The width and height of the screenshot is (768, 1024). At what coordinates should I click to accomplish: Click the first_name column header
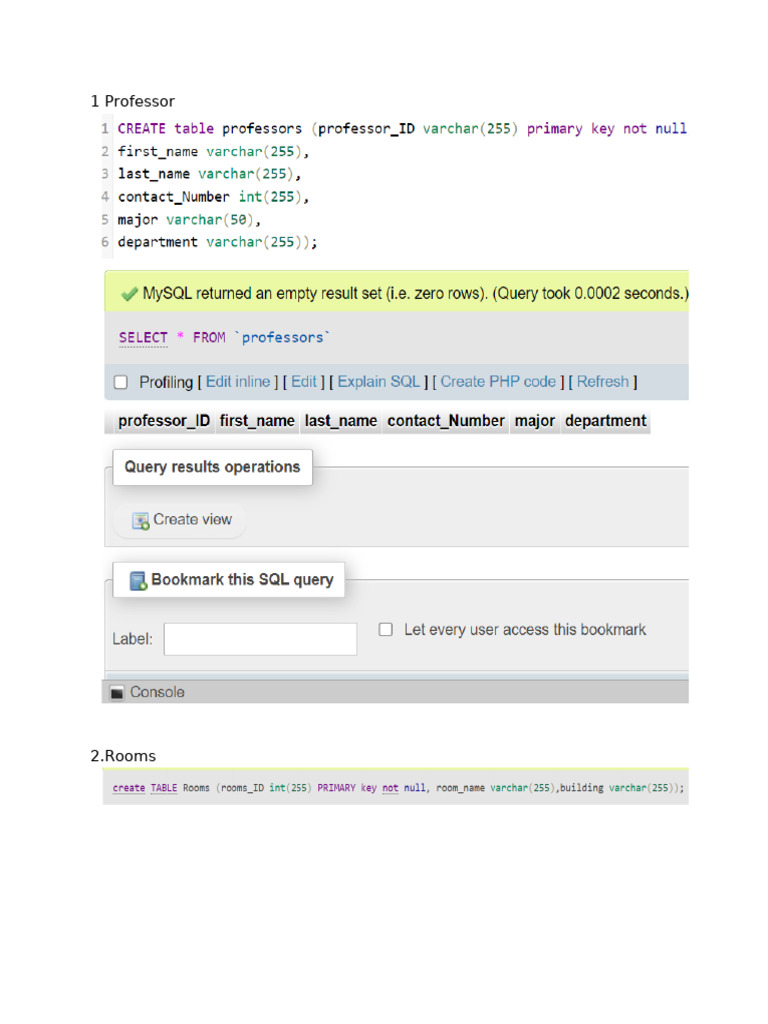pyautogui.click(x=257, y=421)
